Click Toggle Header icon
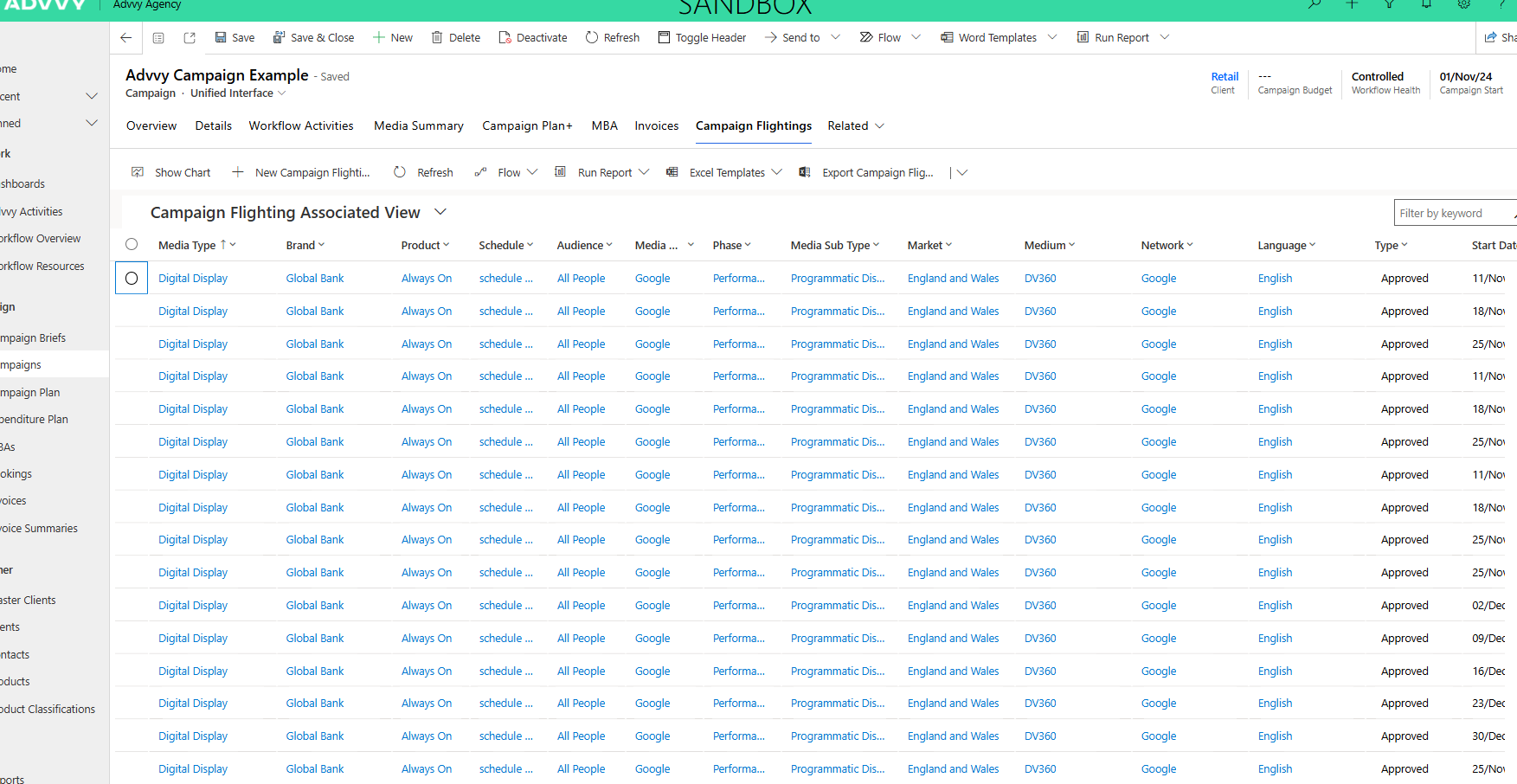 664,37
